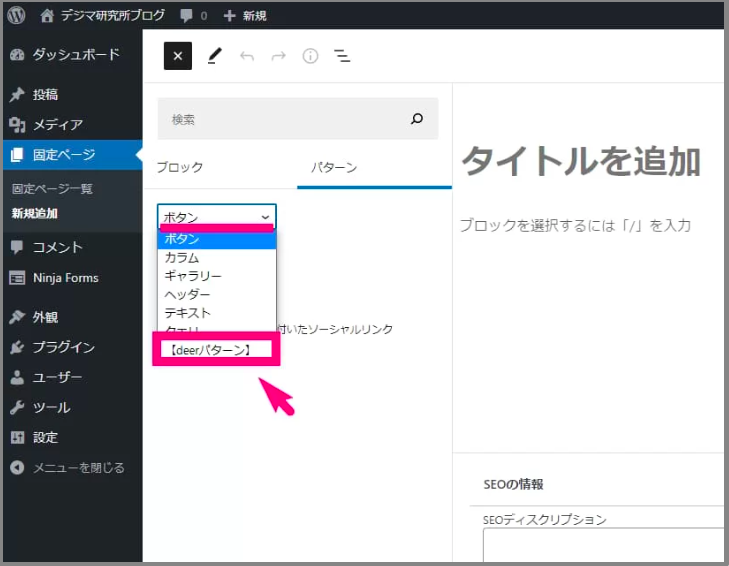Click the メディア icon in sidebar
This screenshot has width=729, height=566.
17,125
